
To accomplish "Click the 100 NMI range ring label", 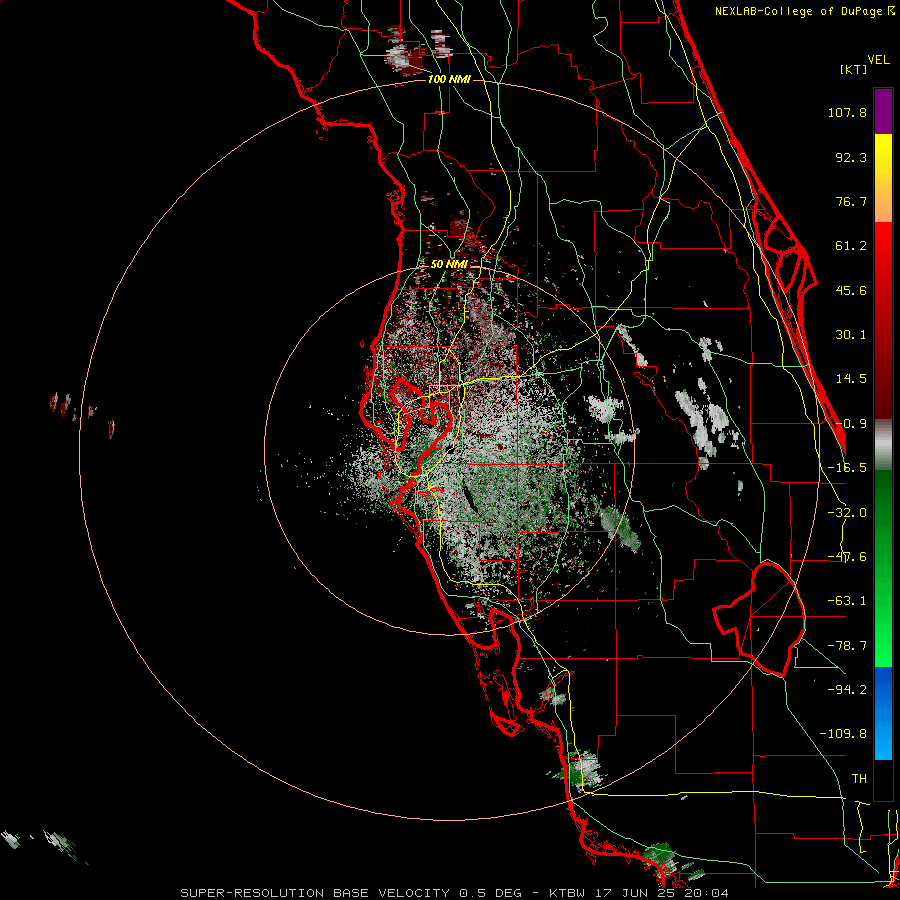I will pos(449,79).
